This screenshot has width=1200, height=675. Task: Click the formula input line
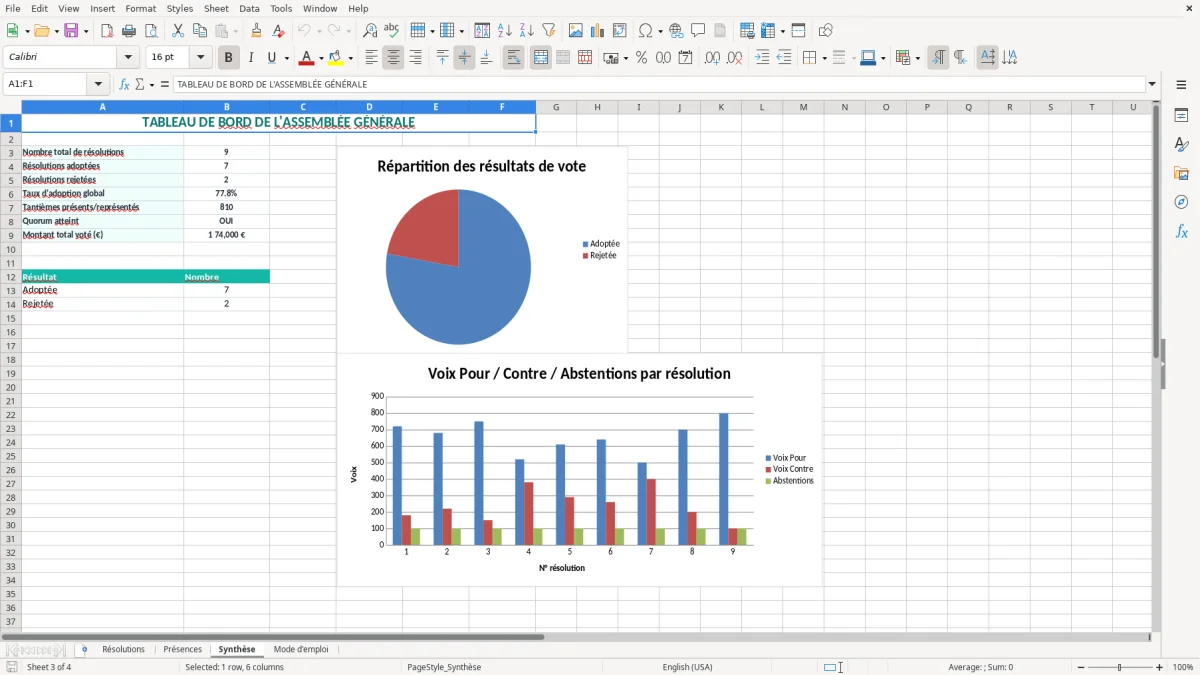[658, 85]
